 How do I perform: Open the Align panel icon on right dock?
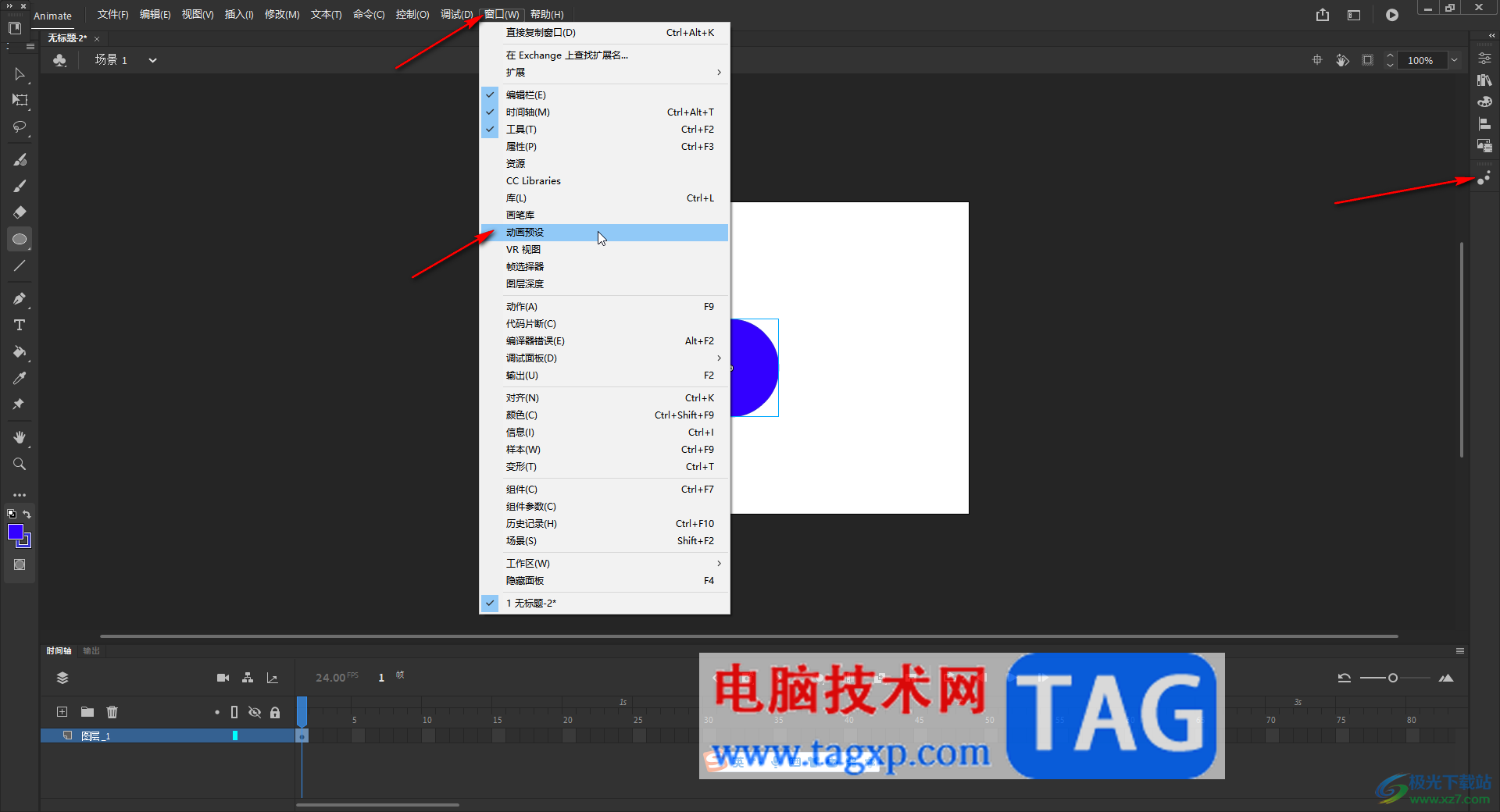(x=1484, y=124)
